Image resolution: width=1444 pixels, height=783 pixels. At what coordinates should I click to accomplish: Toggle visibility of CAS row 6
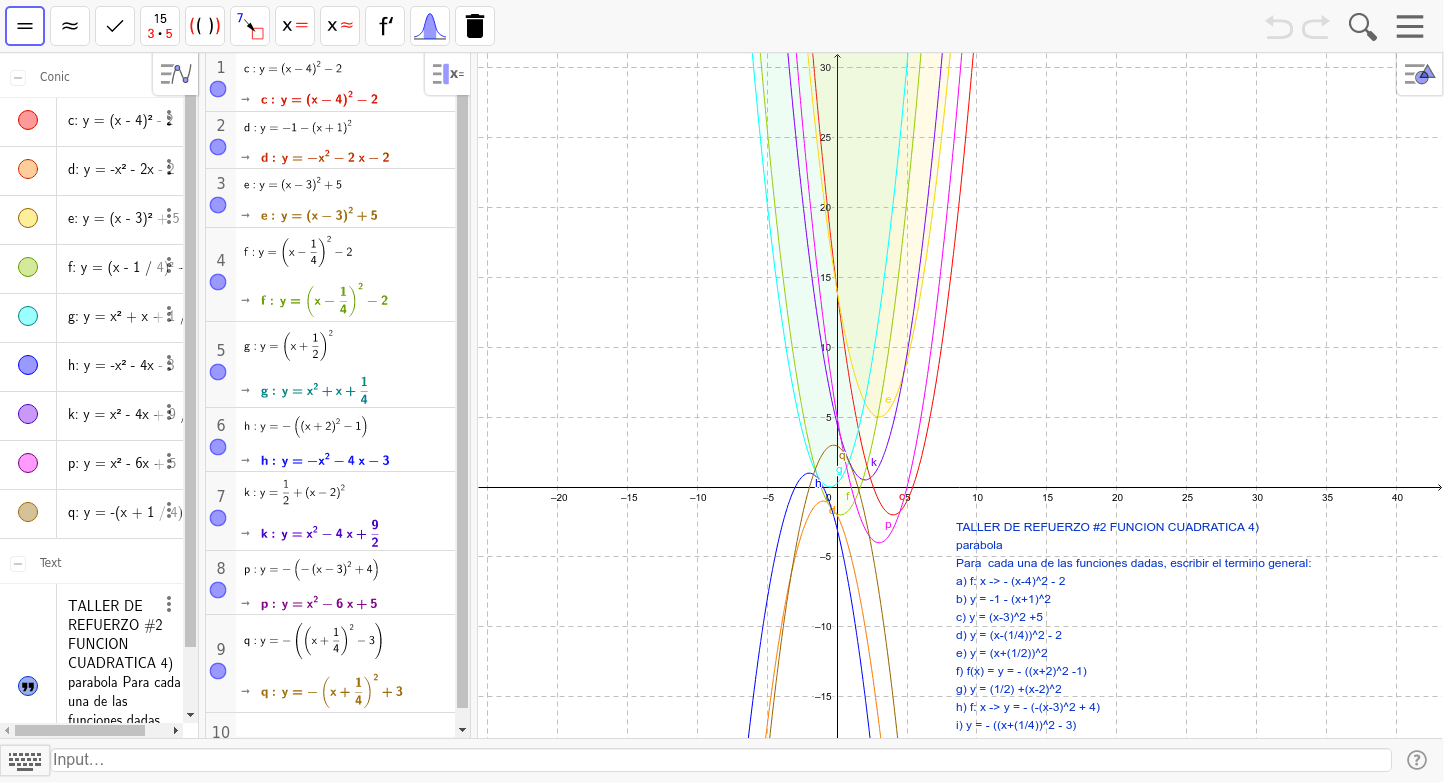click(x=218, y=447)
